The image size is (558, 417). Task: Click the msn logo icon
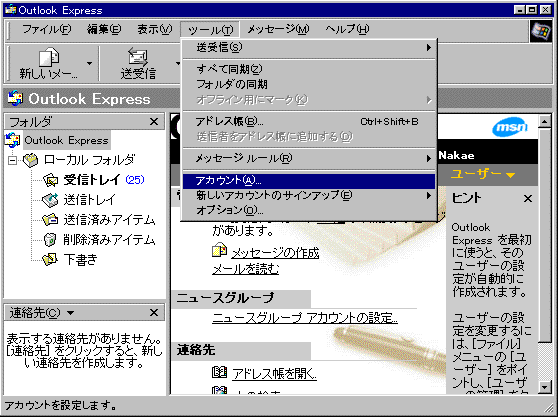pos(510,127)
